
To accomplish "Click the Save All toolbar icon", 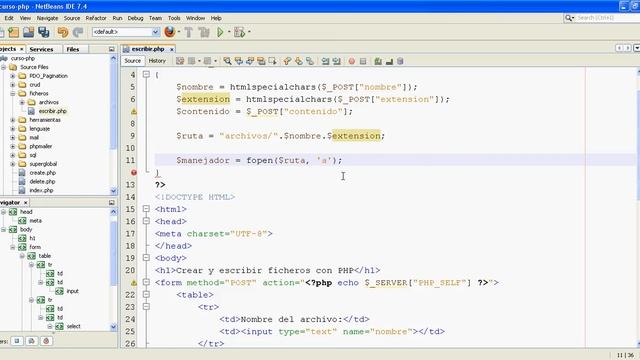I will tap(44, 32).
